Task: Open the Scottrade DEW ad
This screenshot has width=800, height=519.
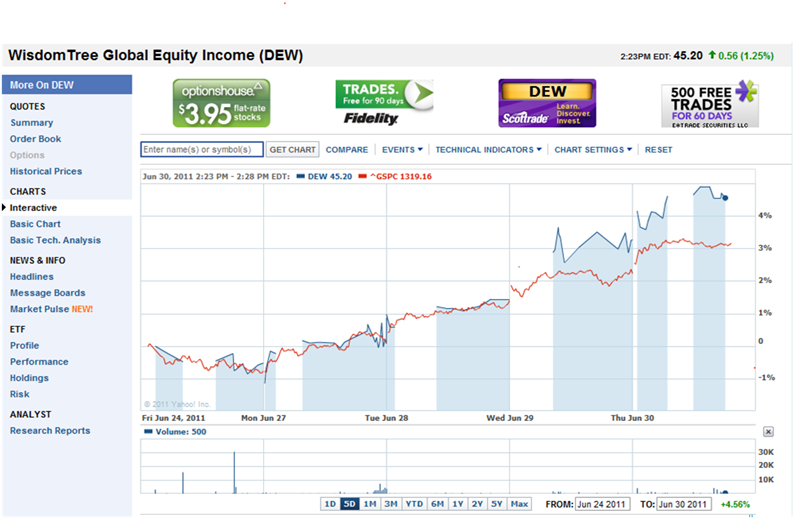Action: point(547,103)
